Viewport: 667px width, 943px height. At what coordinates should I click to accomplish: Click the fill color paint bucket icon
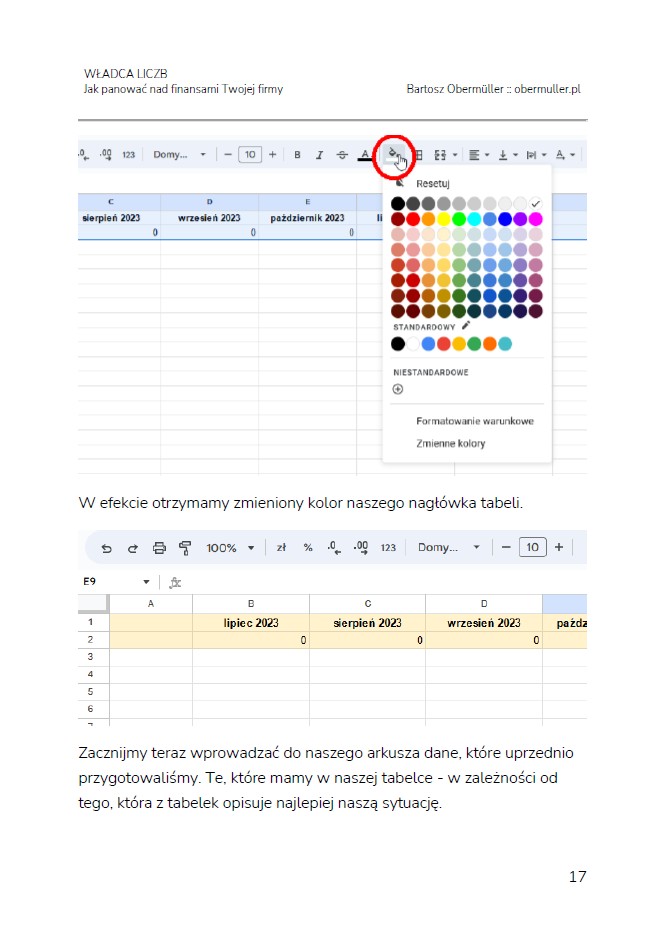392,153
